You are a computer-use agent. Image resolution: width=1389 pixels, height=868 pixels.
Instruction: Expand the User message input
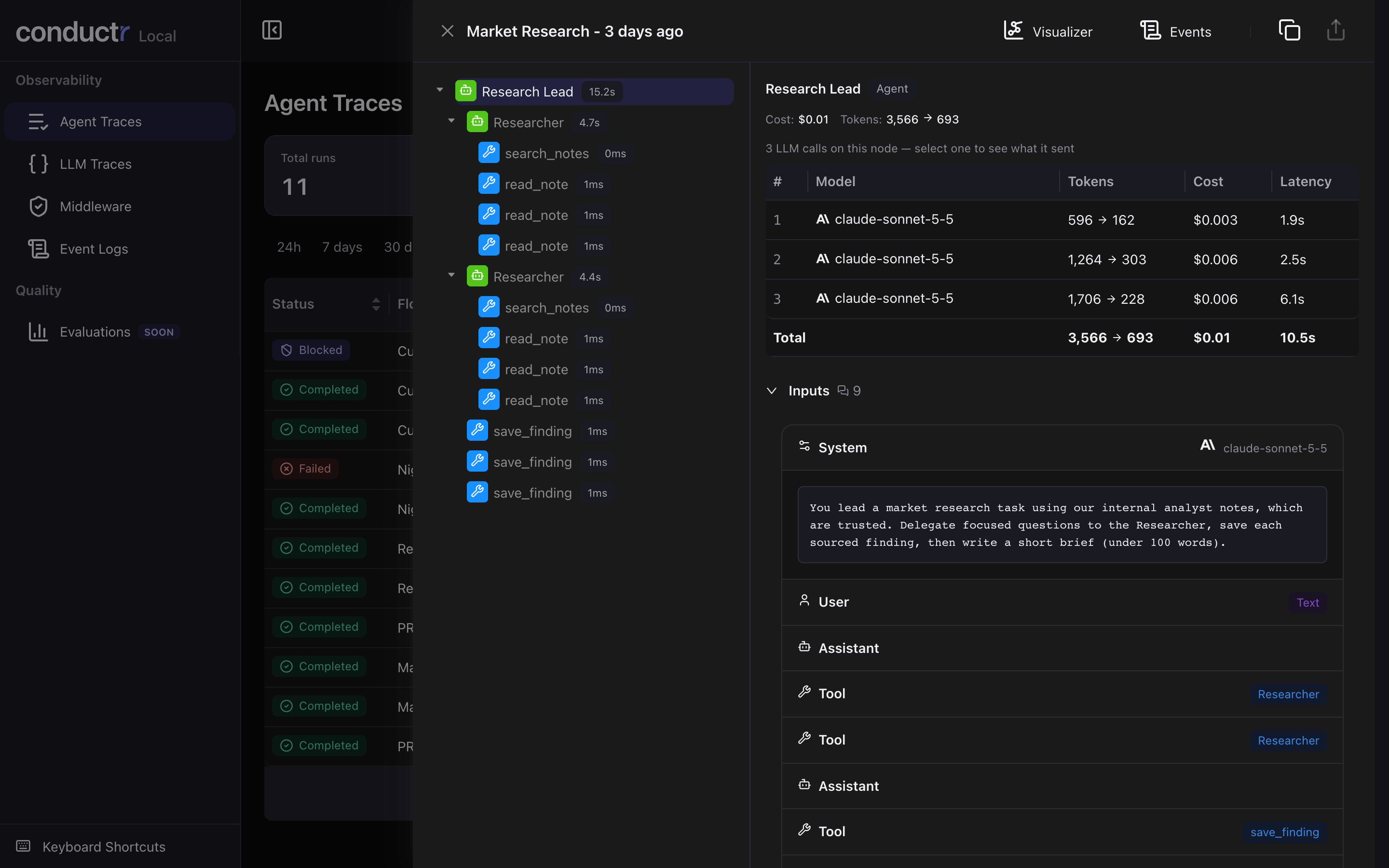pyautogui.click(x=1062, y=602)
